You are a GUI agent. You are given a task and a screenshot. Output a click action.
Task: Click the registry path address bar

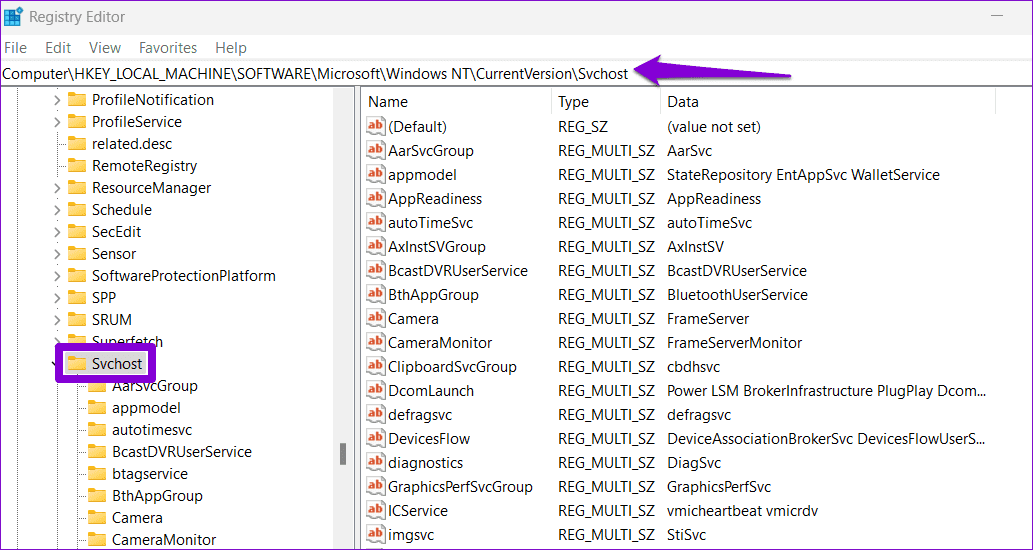click(x=516, y=74)
